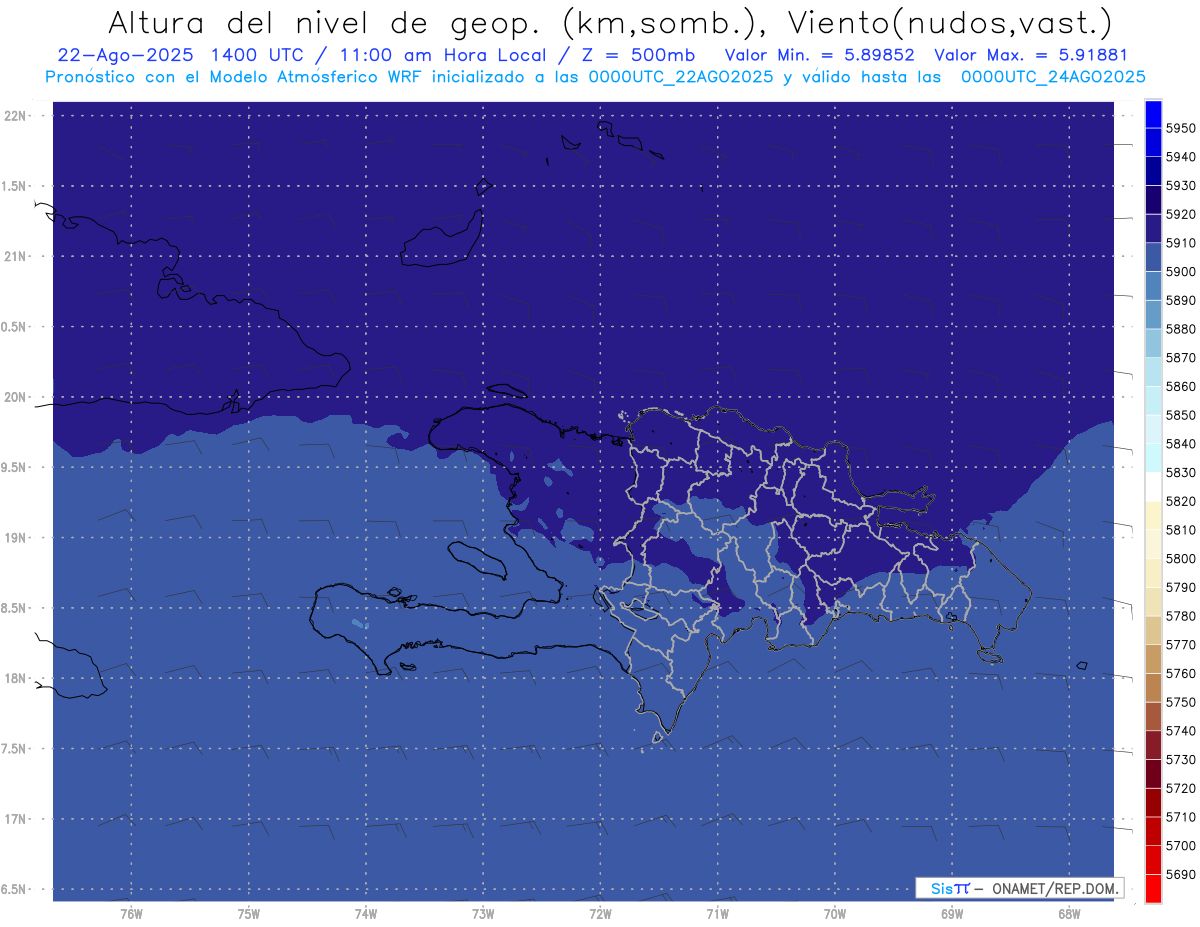The height and width of the screenshot is (927, 1200).
Task: Click the "75W" longitude label
Action: tap(249, 914)
